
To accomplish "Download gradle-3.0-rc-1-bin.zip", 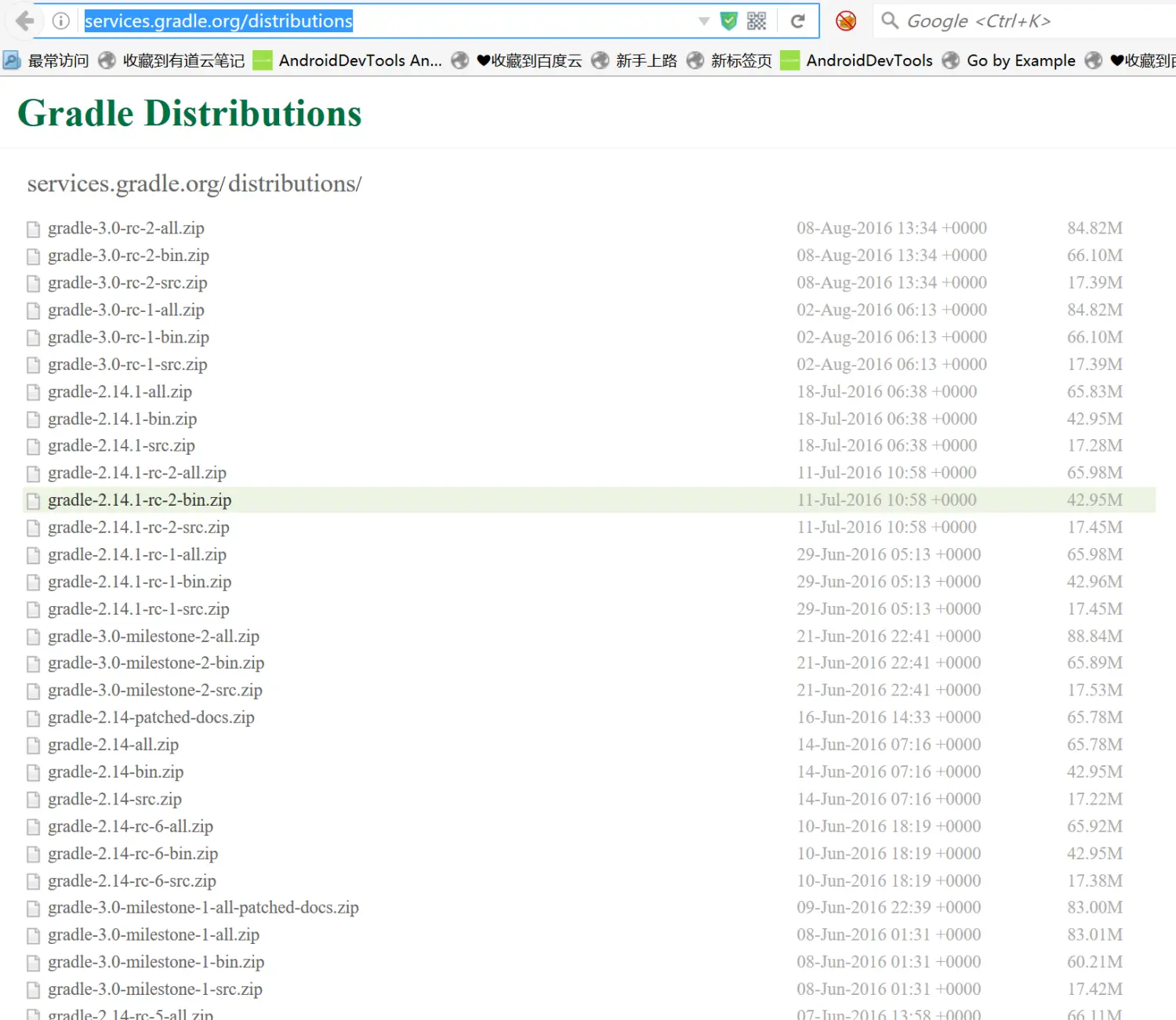I will click(129, 337).
